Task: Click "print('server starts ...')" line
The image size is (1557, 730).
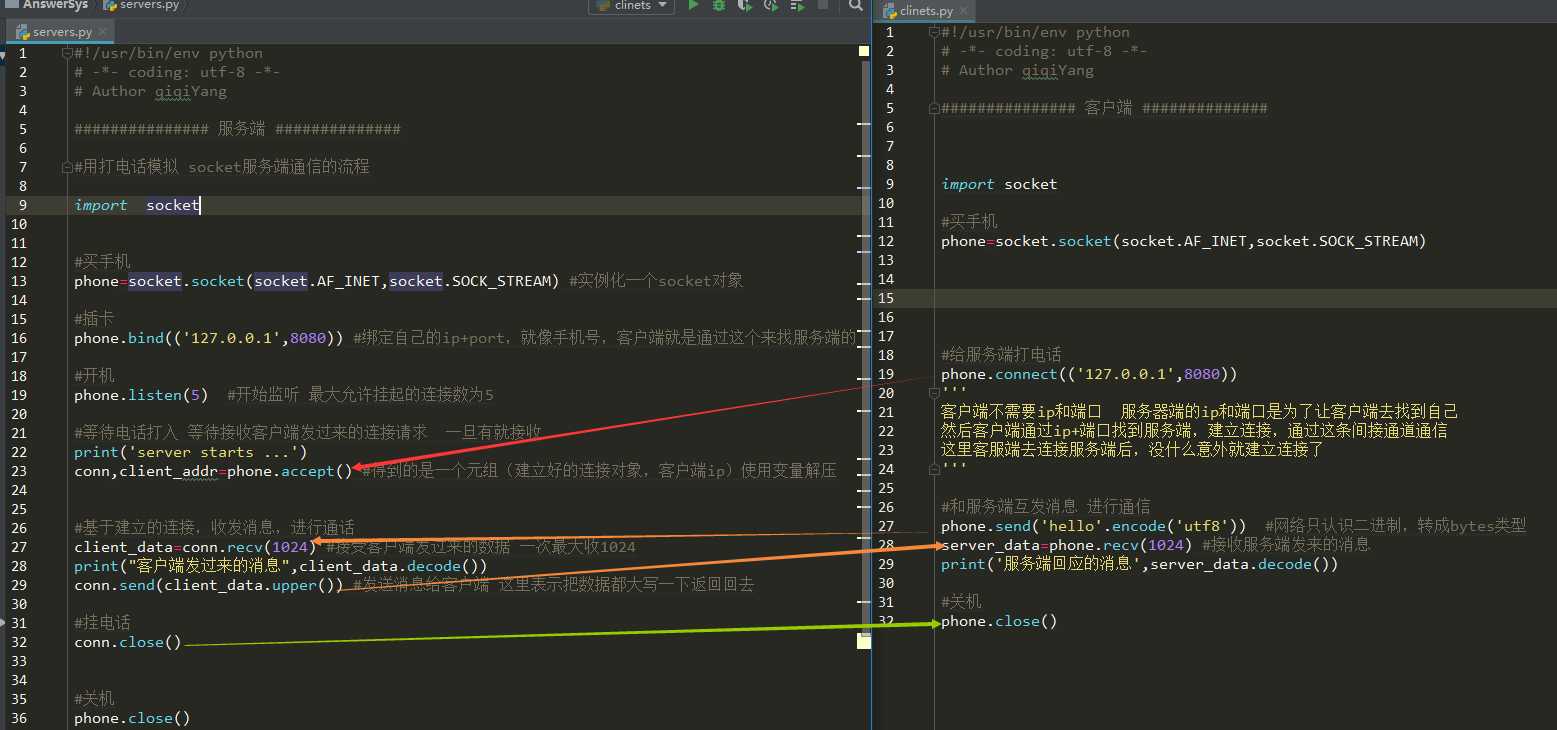Action: (190, 452)
